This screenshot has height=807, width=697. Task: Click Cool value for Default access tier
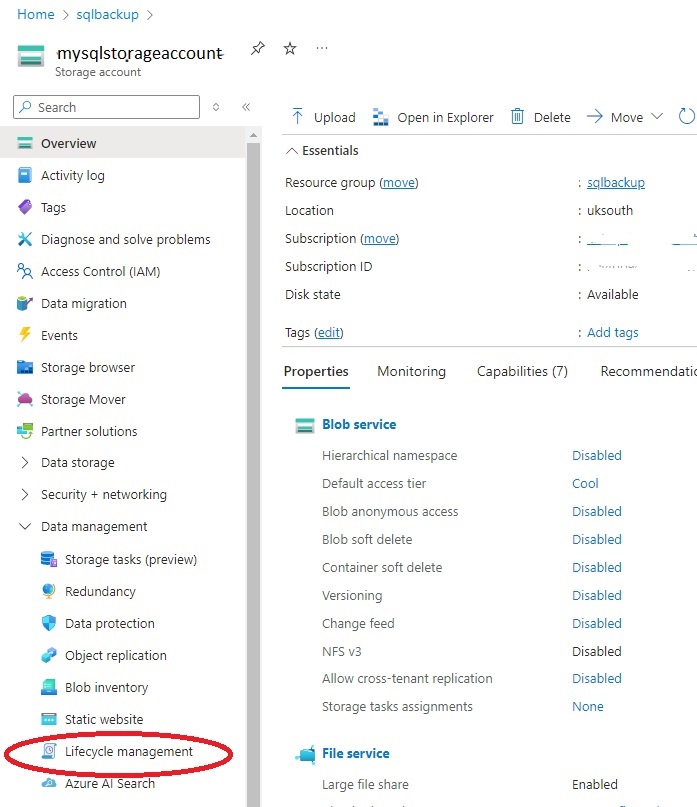pos(585,483)
